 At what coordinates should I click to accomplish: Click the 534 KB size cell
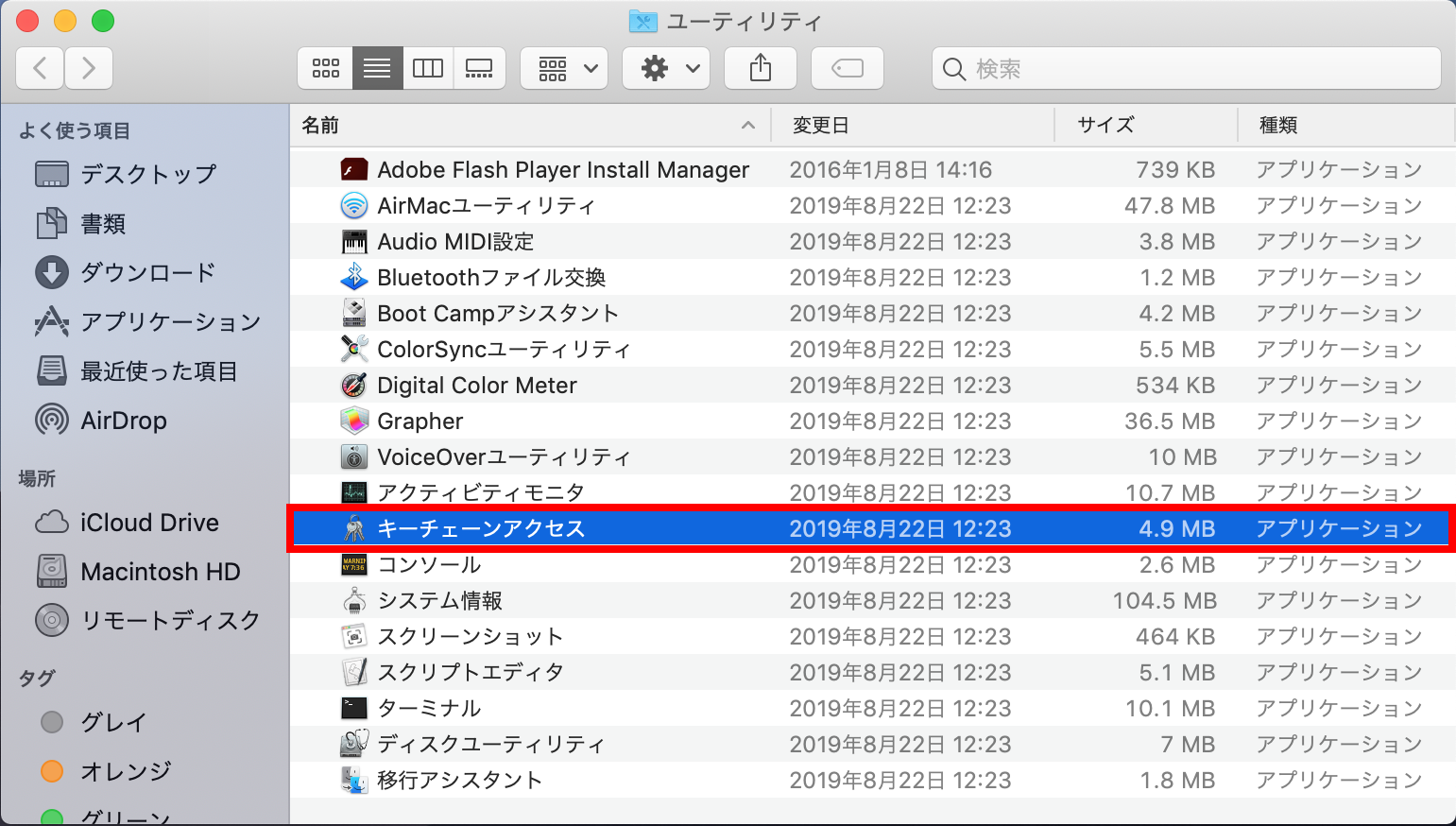coord(1175,386)
